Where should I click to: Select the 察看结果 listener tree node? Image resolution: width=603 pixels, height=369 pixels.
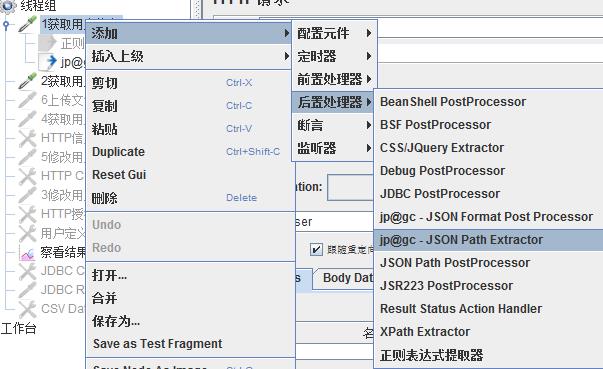click(63, 252)
